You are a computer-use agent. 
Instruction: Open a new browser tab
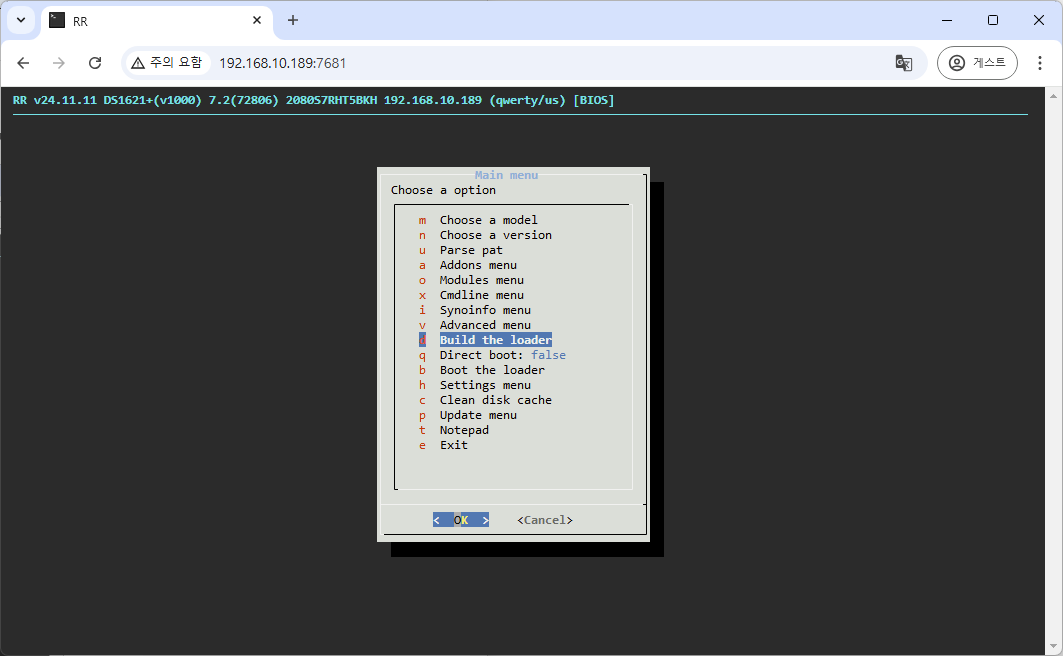(x=293, y=20)
